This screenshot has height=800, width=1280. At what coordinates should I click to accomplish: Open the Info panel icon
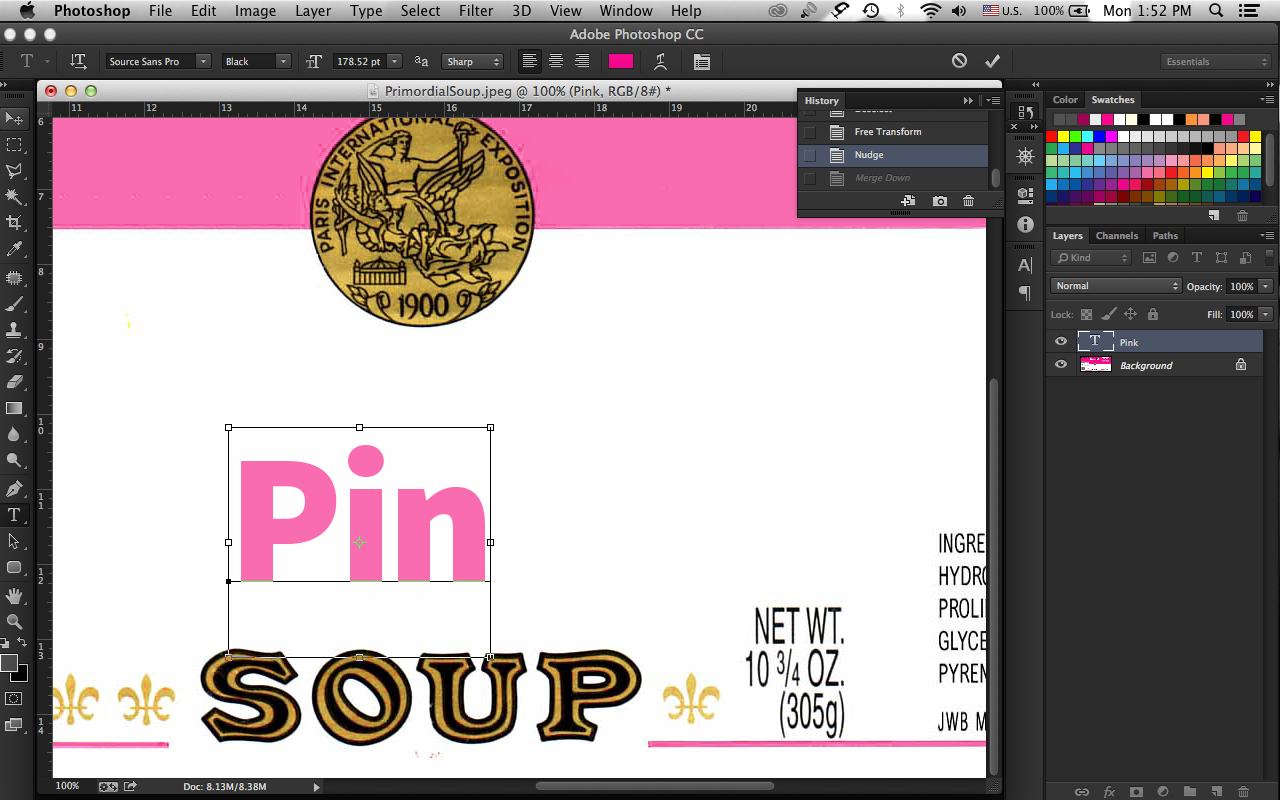coord(1025,225)
